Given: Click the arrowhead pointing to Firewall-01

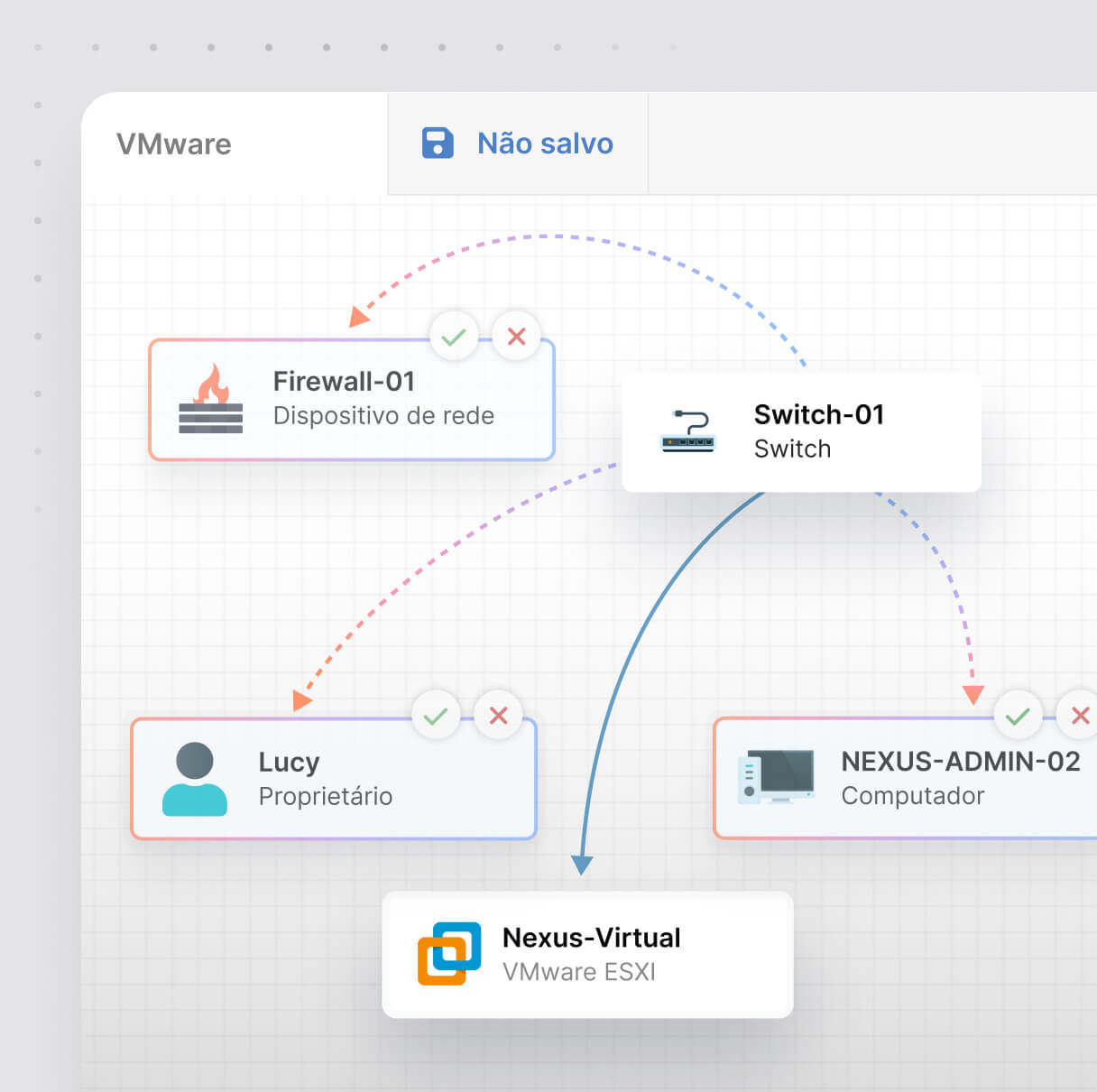Looking at the screenshot, I should (359, 316).
